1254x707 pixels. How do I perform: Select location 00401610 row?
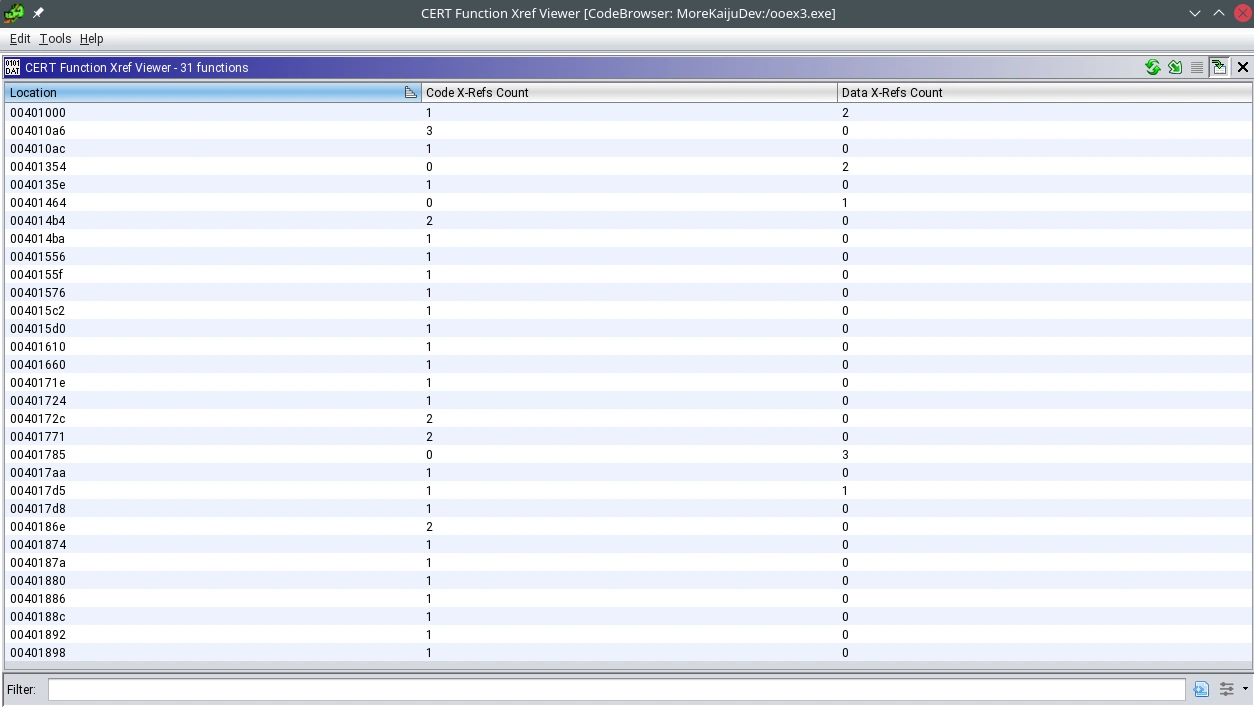pos(627,347)
